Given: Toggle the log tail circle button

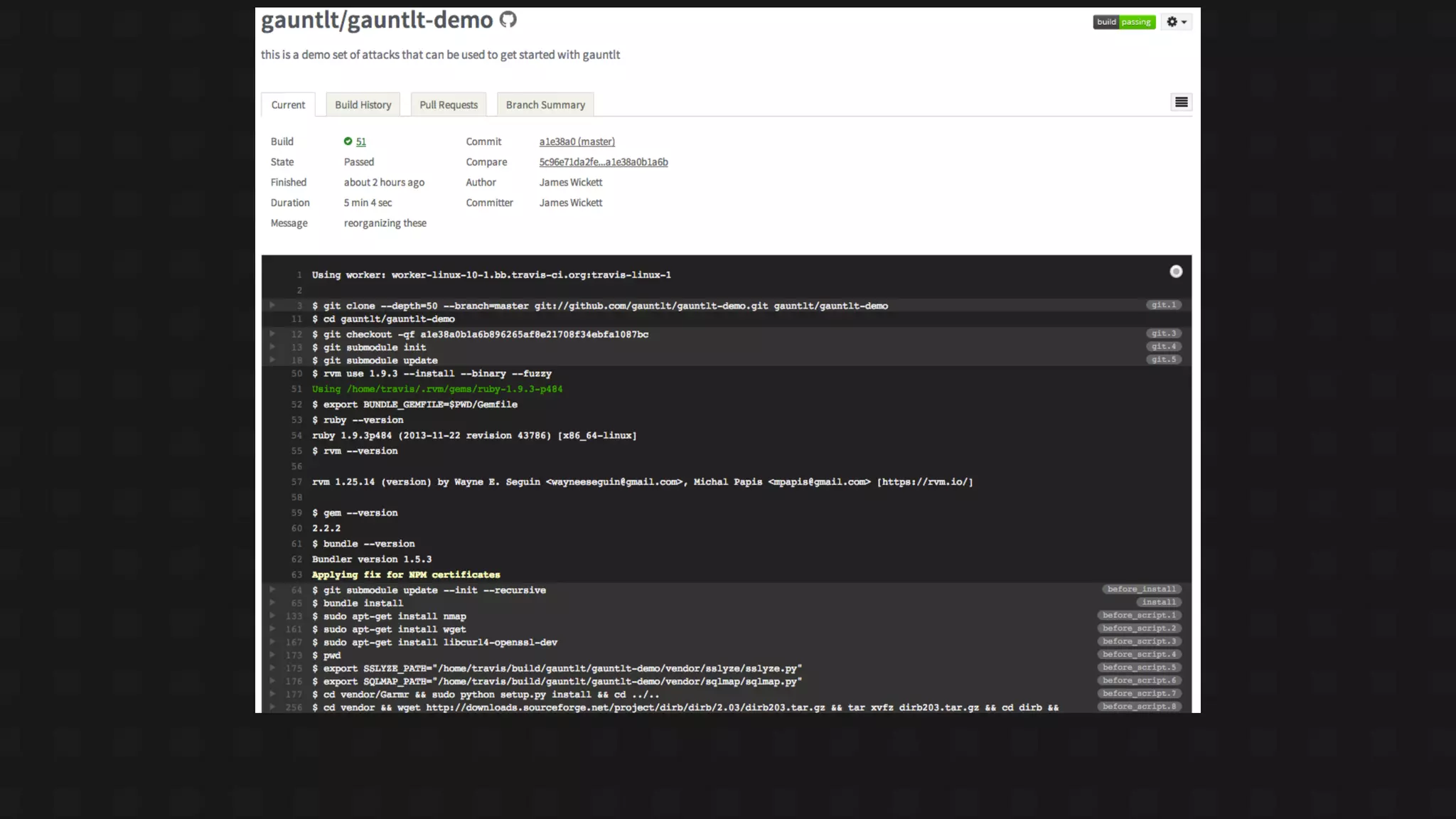Looking at the screenshot, I should (x=1176, y=272).
